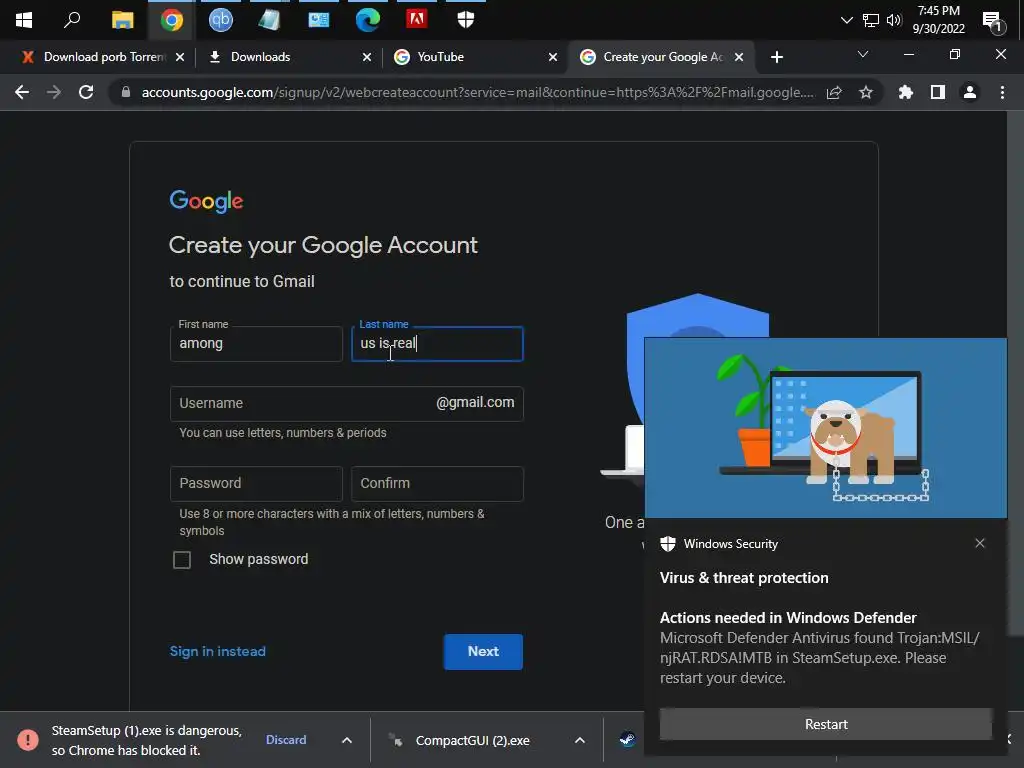Click the bulldog notification image

pos(825,428)
